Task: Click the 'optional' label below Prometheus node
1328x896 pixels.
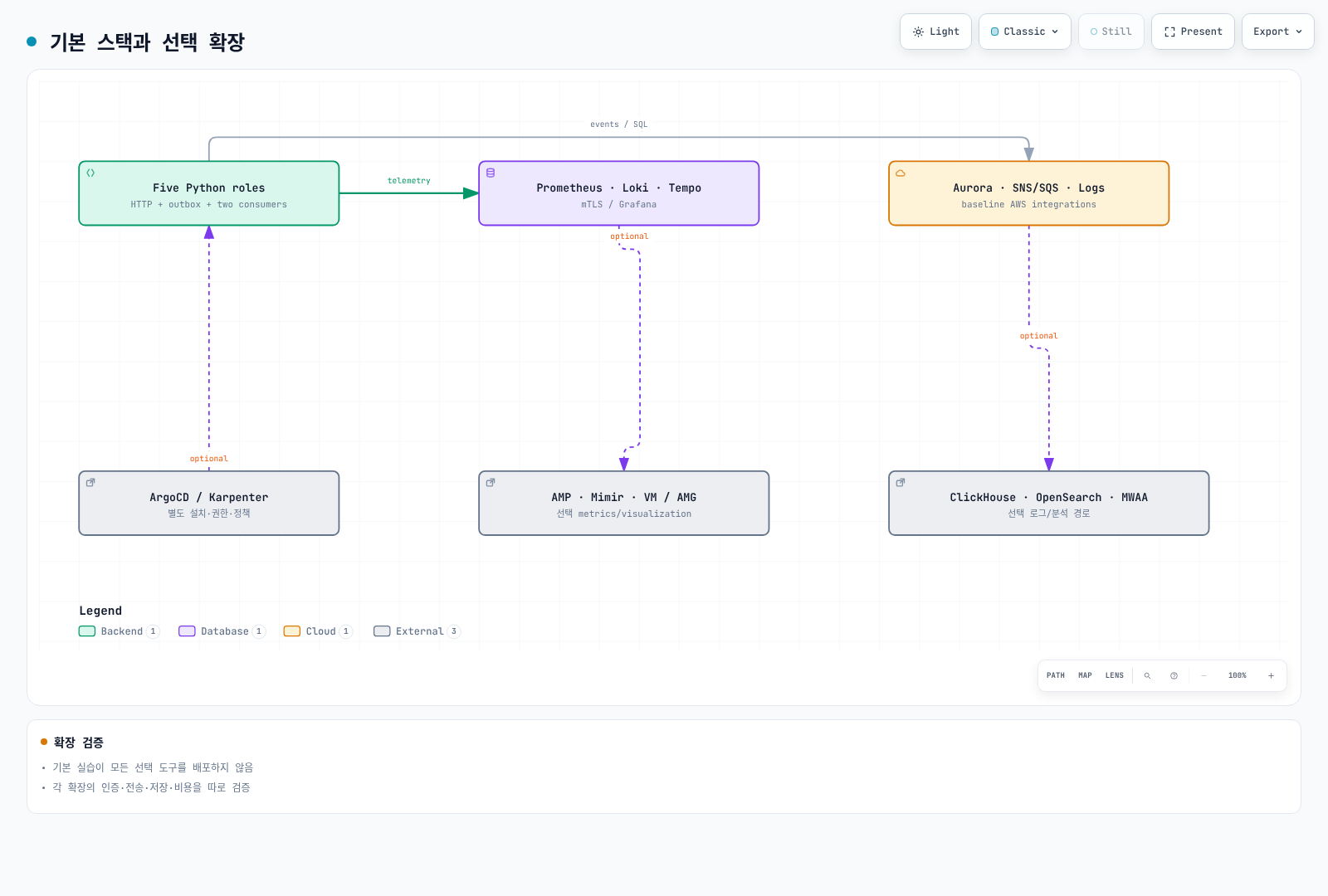Action: pos(629,236)
